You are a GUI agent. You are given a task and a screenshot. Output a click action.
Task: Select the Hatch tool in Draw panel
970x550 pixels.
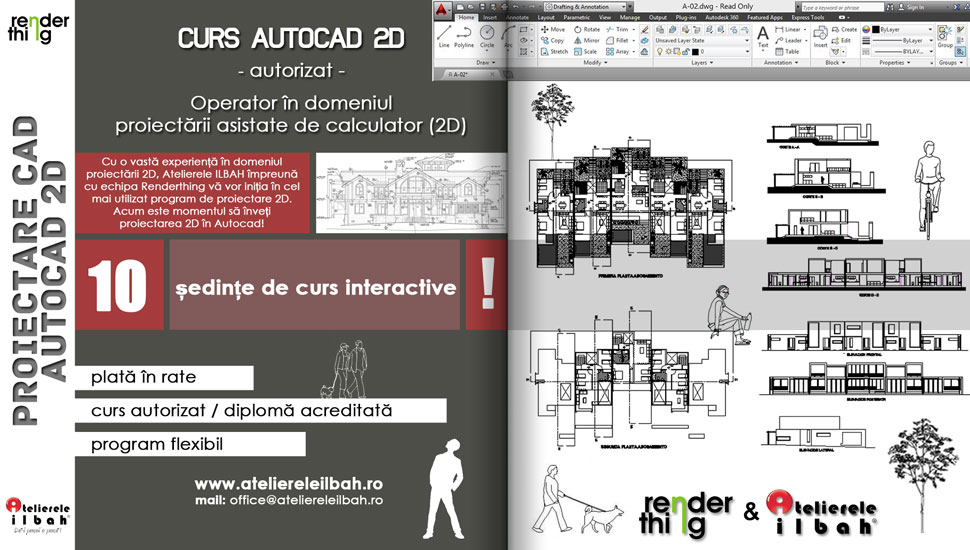coord(523,51)
